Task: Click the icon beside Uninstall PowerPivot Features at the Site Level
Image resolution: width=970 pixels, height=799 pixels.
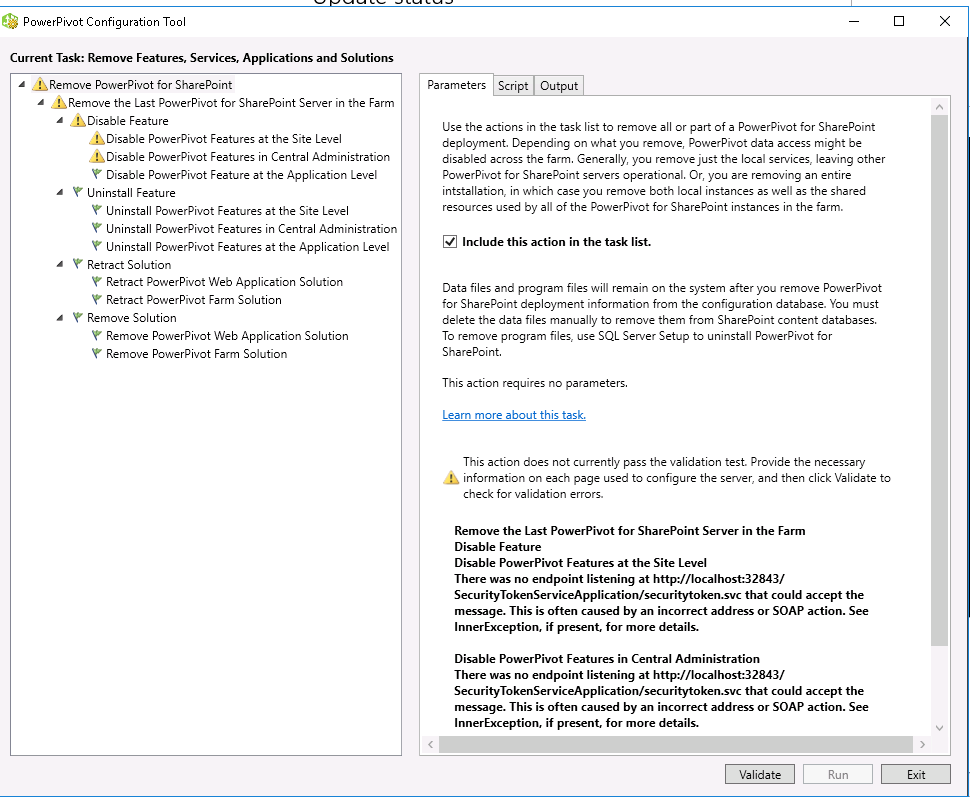Action: (x=98, y=210)
